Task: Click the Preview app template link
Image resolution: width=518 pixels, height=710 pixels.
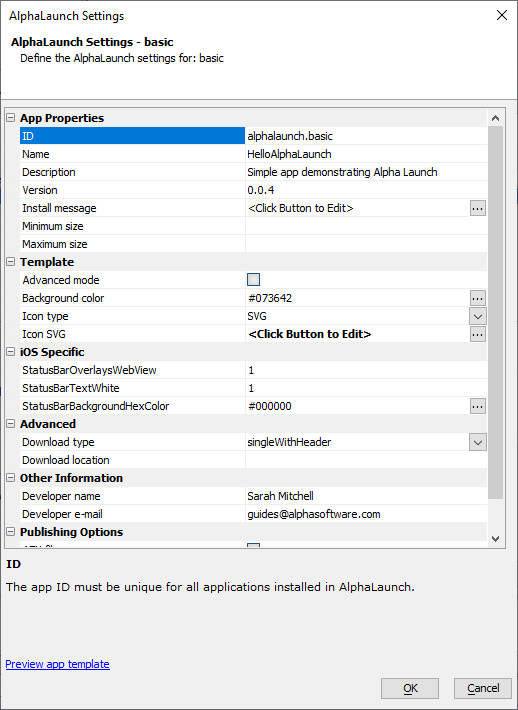Action: click(58, 664)
